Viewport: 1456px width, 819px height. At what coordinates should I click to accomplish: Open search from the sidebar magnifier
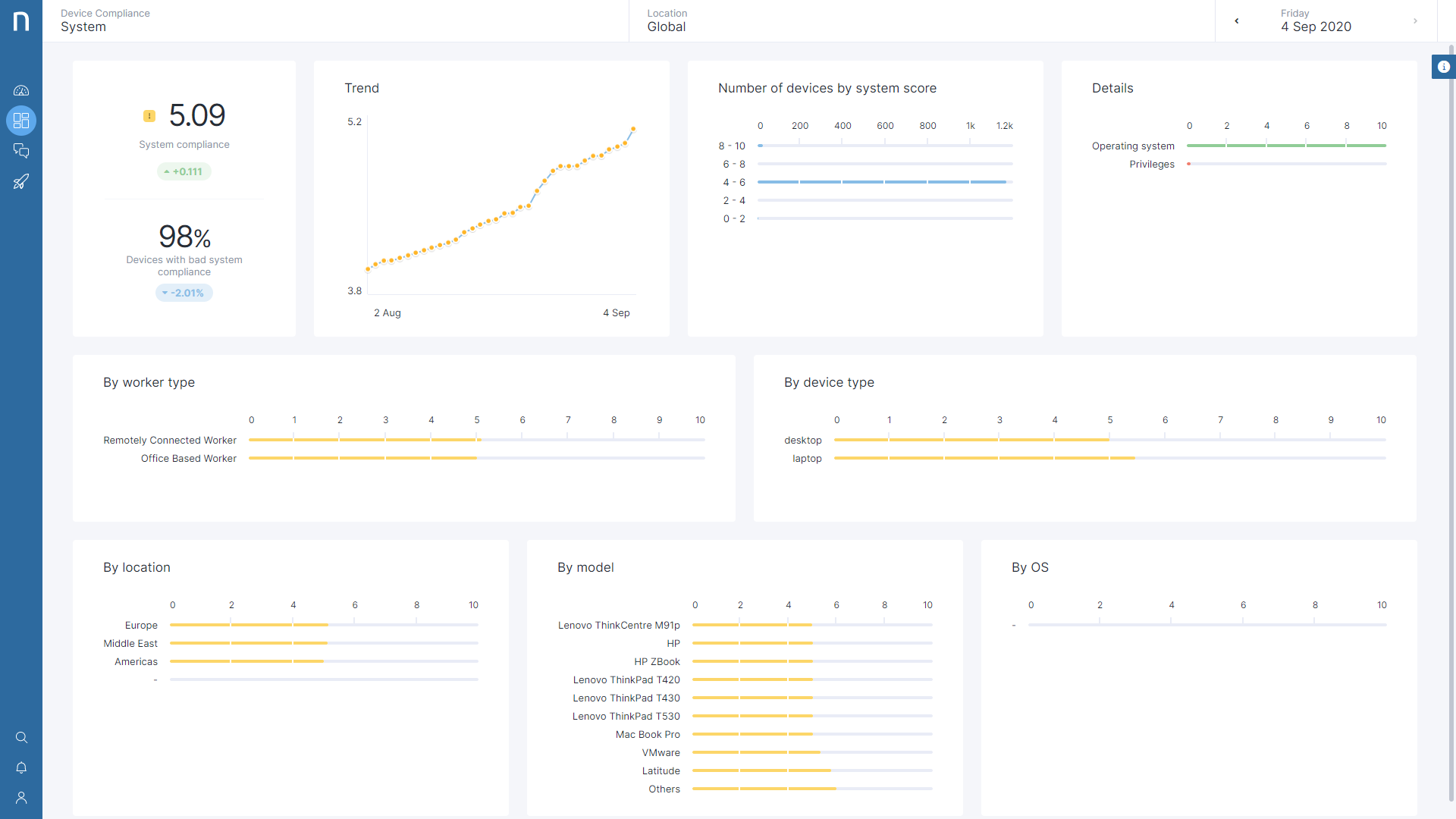[x=21, y=738]
